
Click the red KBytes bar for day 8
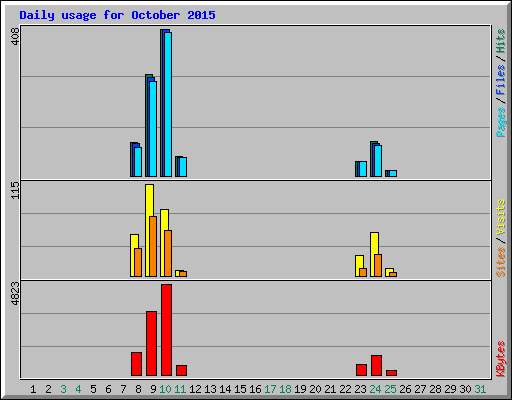pos(136,364)
